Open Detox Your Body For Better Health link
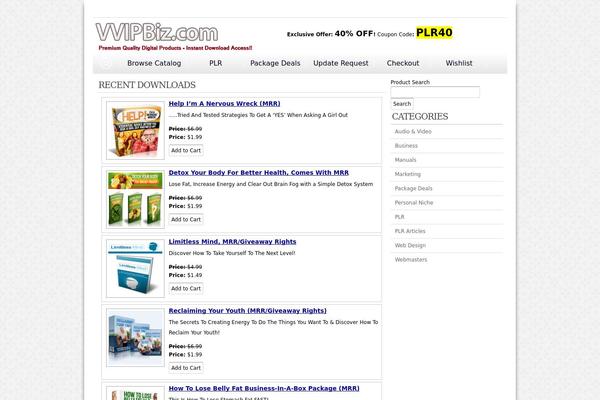This screenshot has width=600, height=400. [259, 173]
